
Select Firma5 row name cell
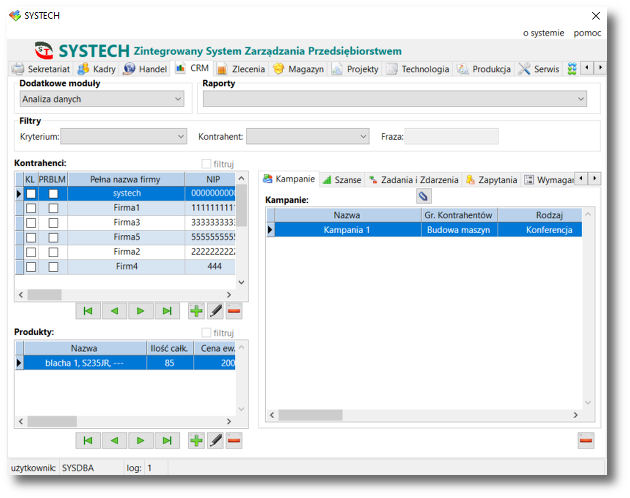click(127, 237)
